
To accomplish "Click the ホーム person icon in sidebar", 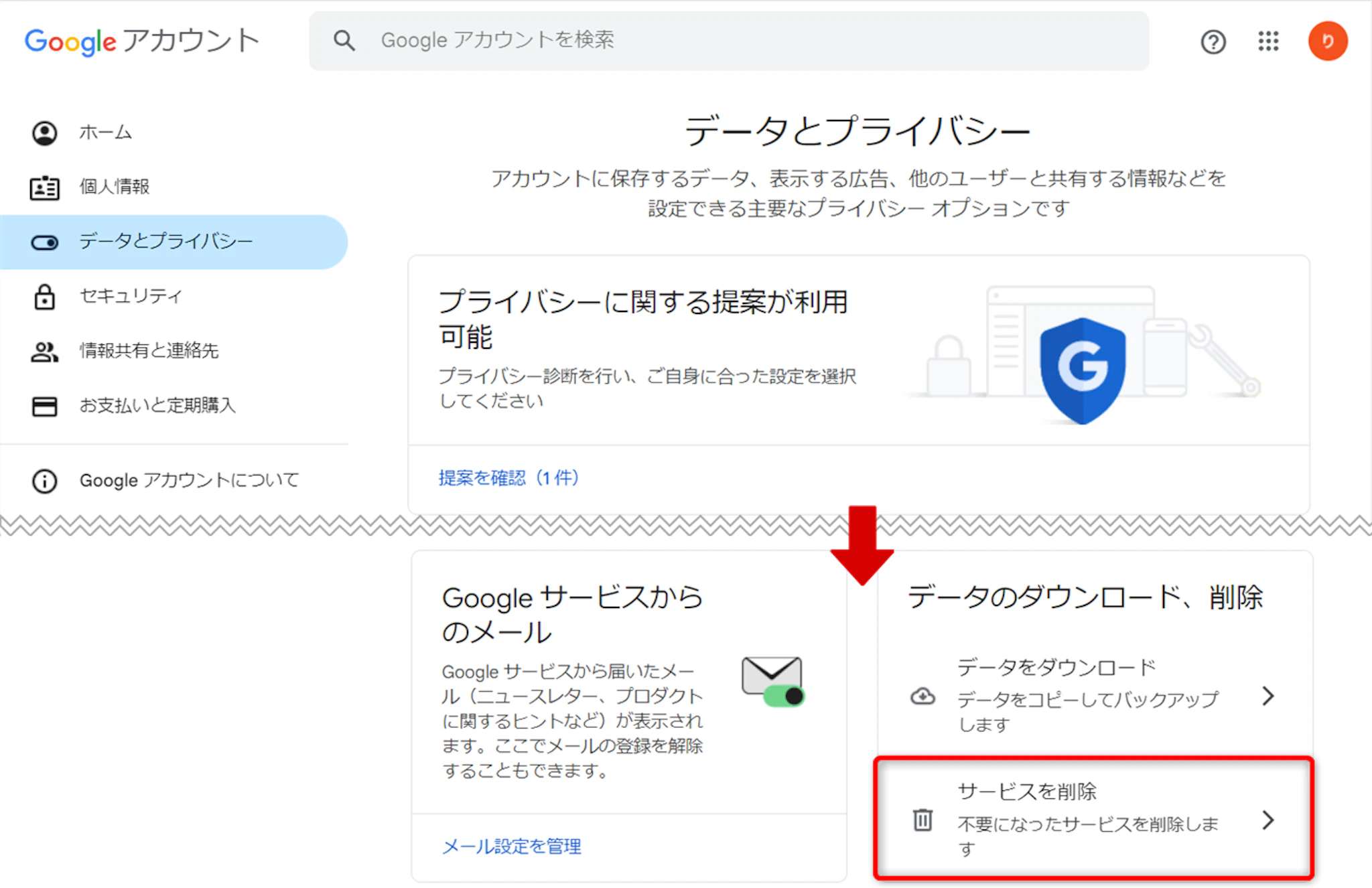I will (45, 133).
